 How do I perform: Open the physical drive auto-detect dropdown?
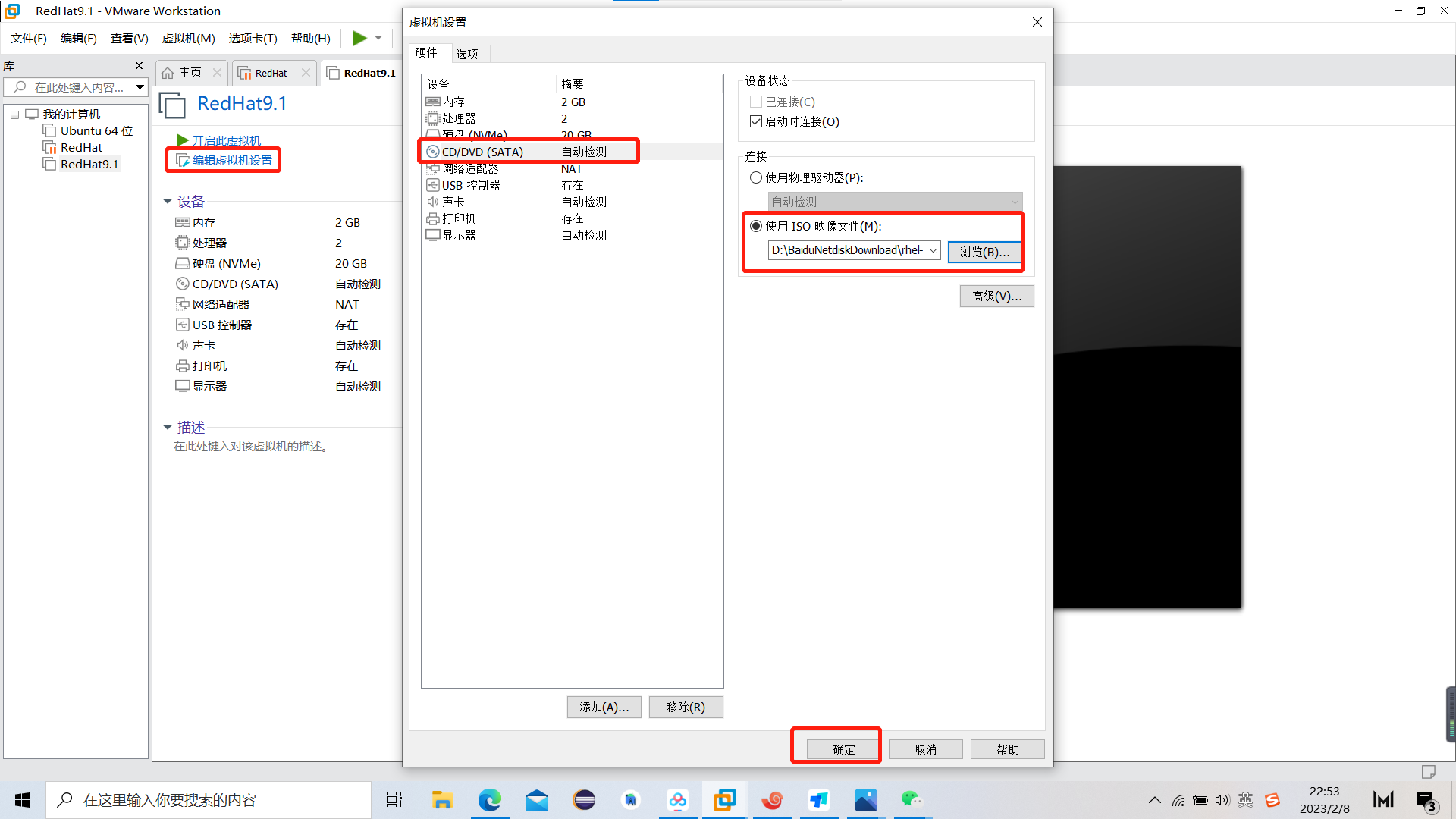895,202
